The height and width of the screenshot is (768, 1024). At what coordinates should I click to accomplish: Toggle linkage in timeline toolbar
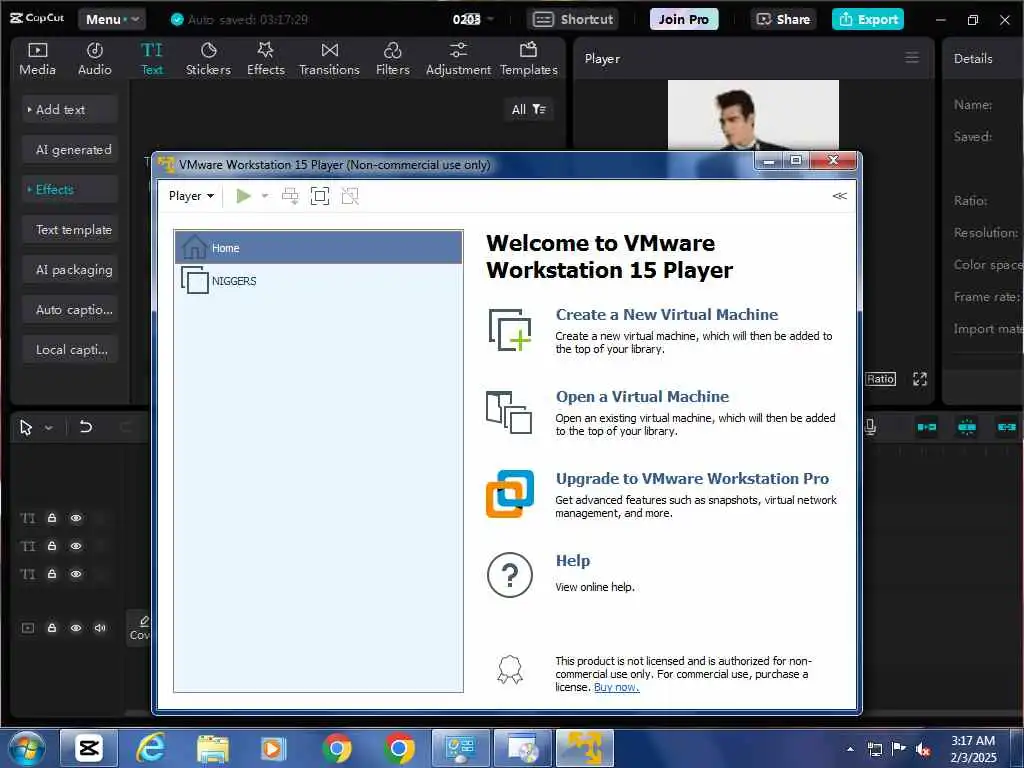[x=1006, y=427]
